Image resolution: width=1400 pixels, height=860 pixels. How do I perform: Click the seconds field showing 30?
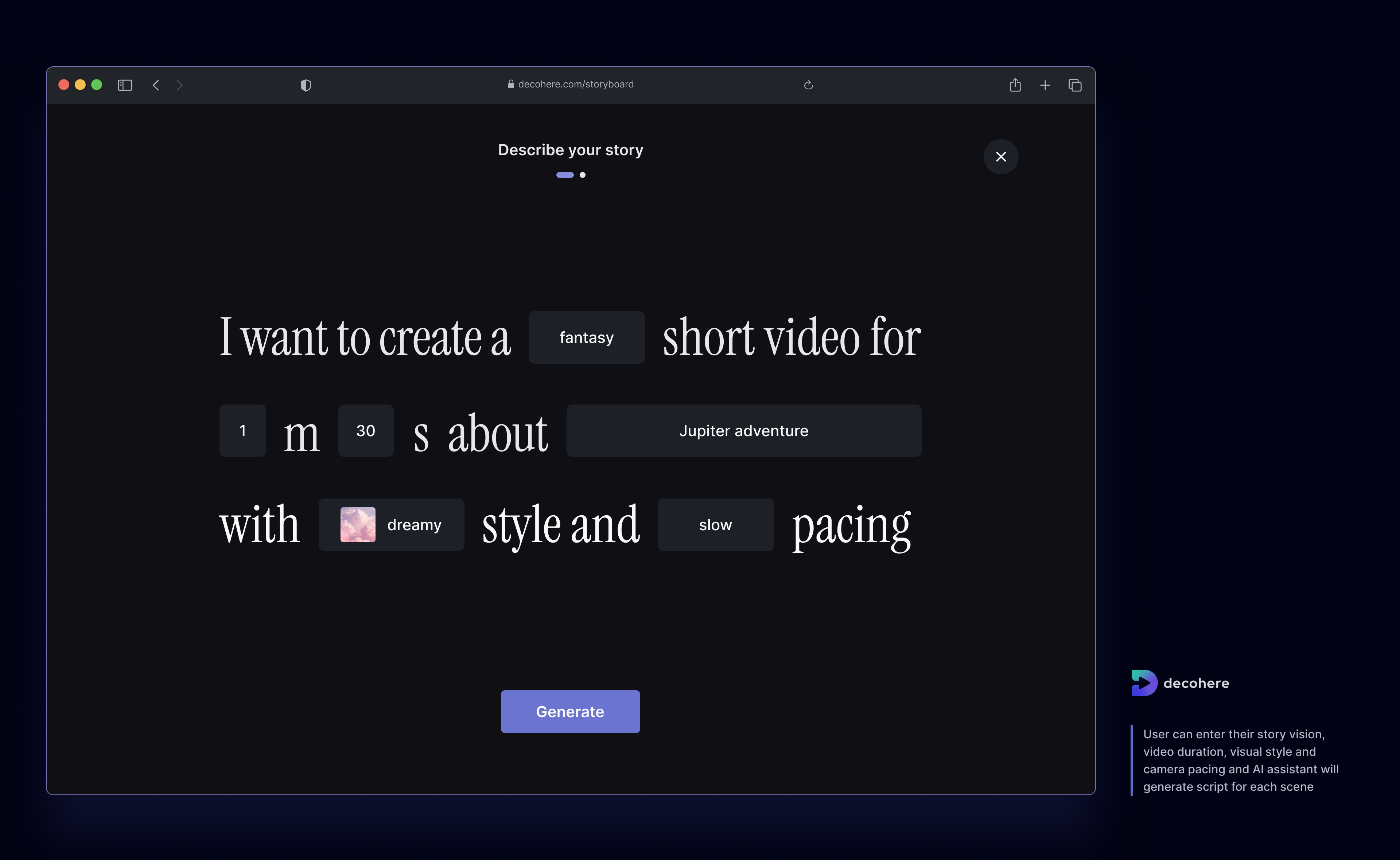[x=365, y=431]
